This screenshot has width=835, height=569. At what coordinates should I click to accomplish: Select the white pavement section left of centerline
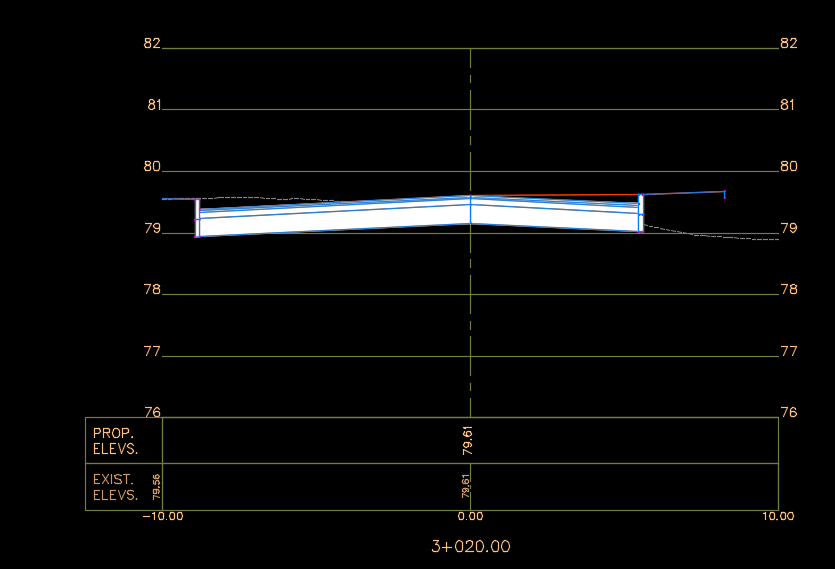335,222
